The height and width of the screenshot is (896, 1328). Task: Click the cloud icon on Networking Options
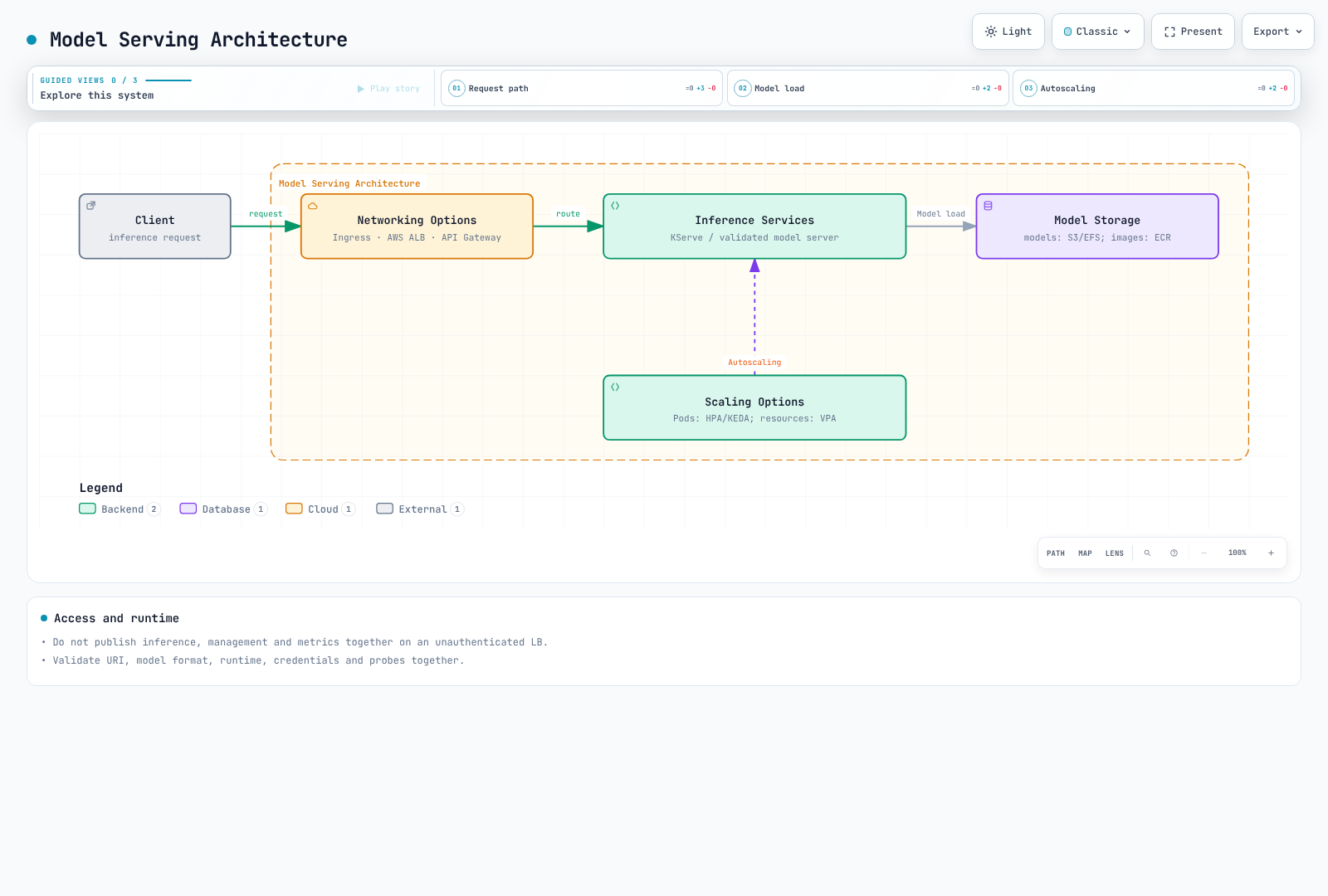coord(313,206)
